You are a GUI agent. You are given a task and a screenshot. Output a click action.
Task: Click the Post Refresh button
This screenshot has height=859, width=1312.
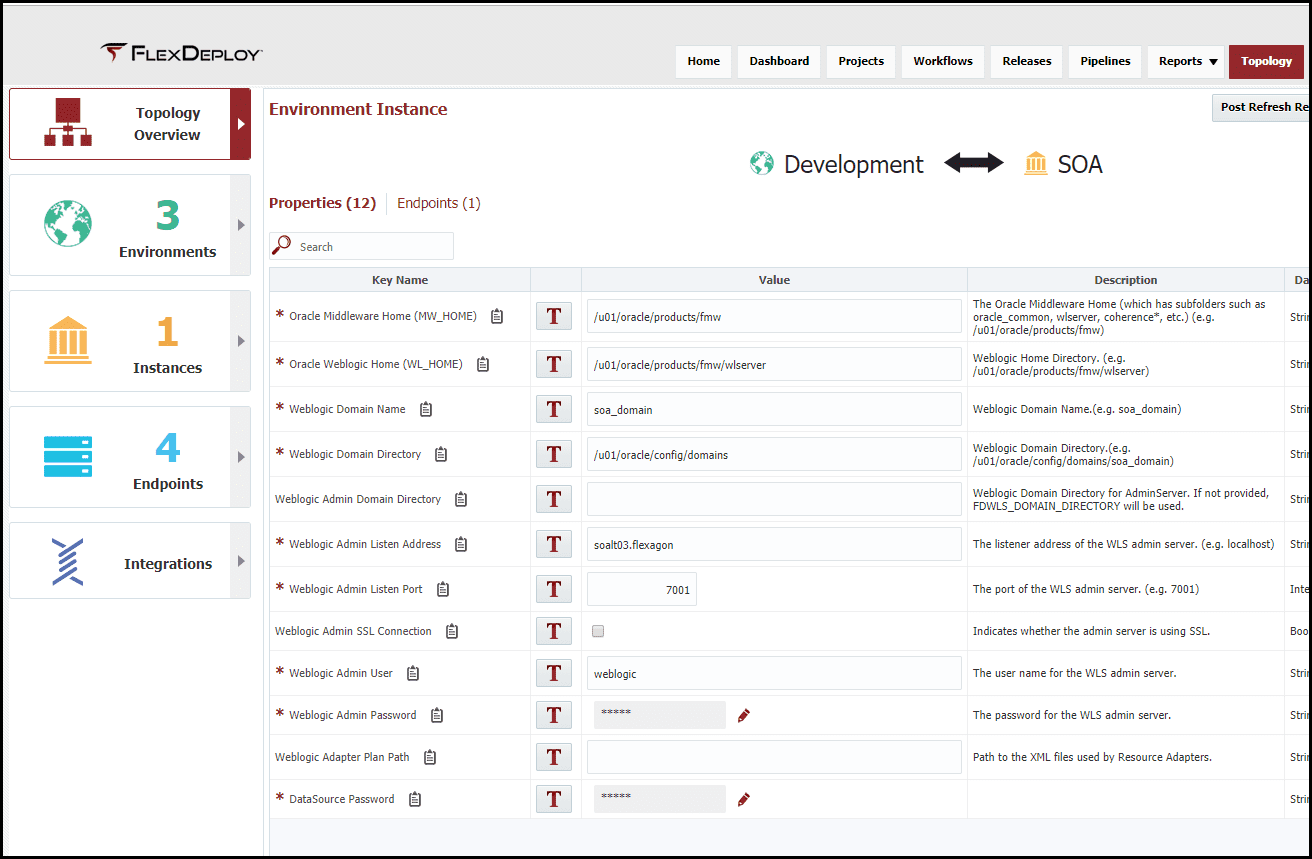pos(1262,107)
